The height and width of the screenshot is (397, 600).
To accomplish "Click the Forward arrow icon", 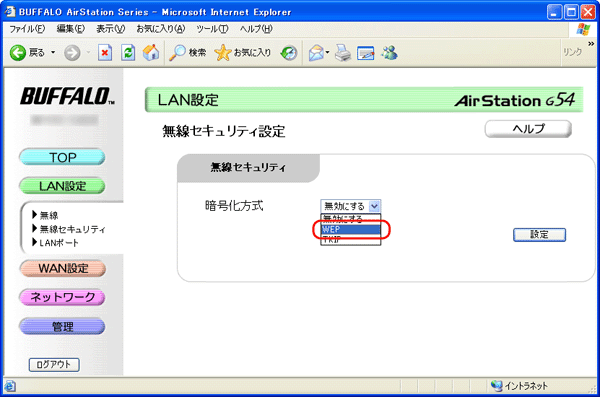I will 72,53.
